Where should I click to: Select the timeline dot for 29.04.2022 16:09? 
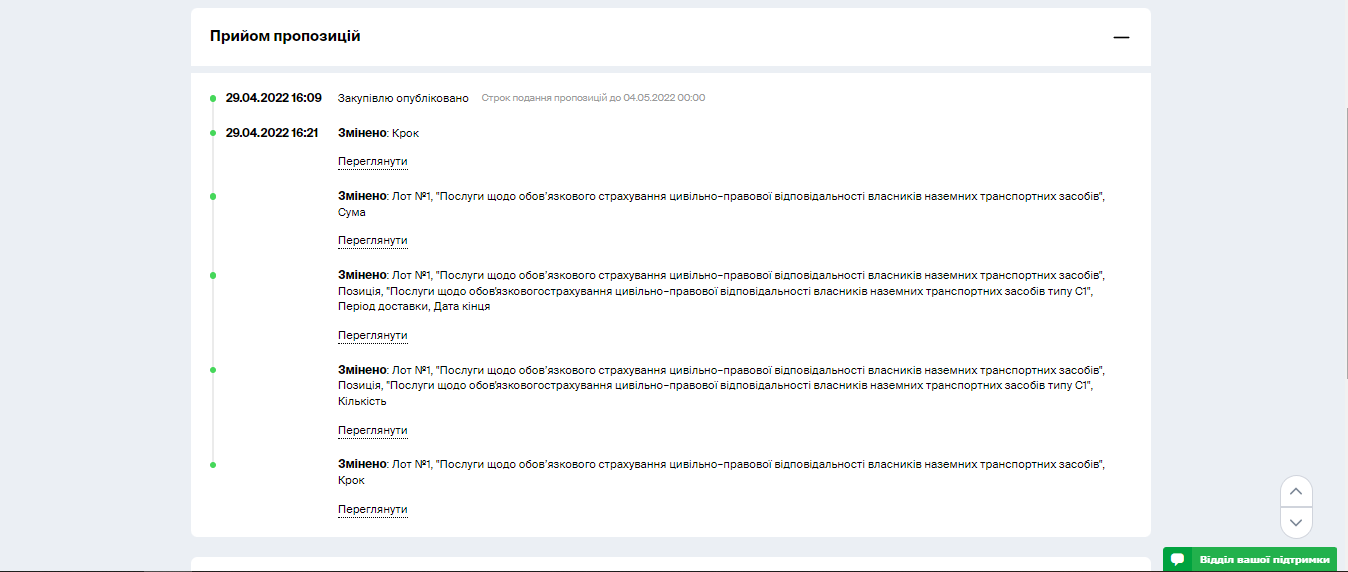pos(213,99)
